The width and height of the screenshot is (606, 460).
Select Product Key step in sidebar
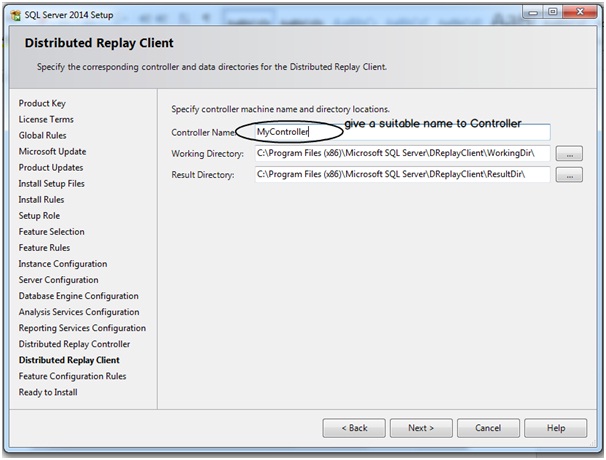(42, 104)
